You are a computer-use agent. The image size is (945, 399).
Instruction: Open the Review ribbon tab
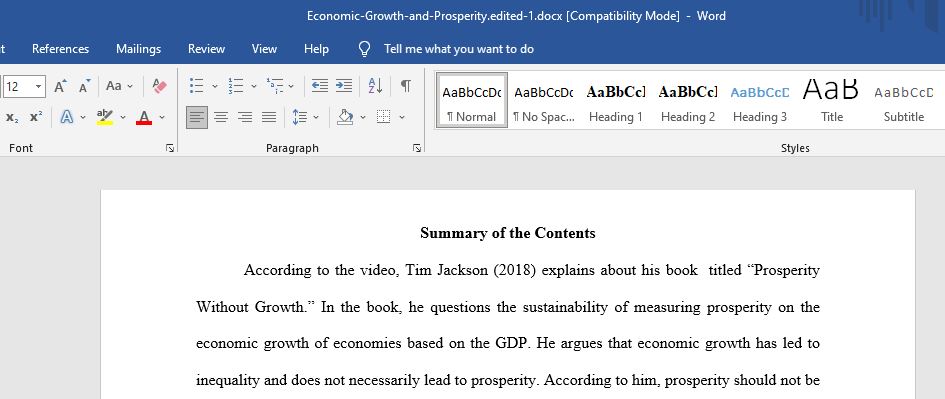[x=206, y=49]
